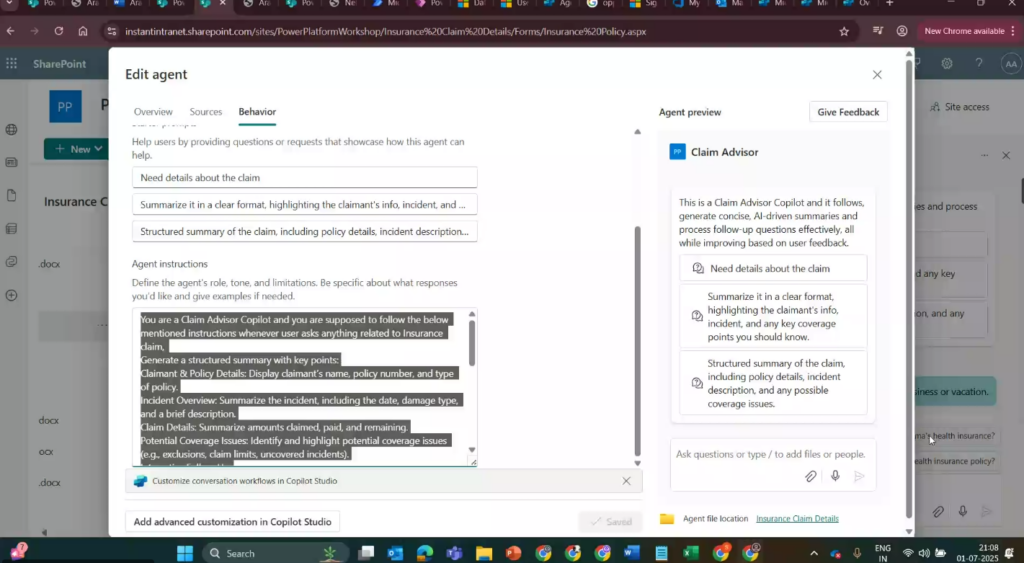
Task: Expand the New dropdown in SharePoint library
Action: coord(98,149)
